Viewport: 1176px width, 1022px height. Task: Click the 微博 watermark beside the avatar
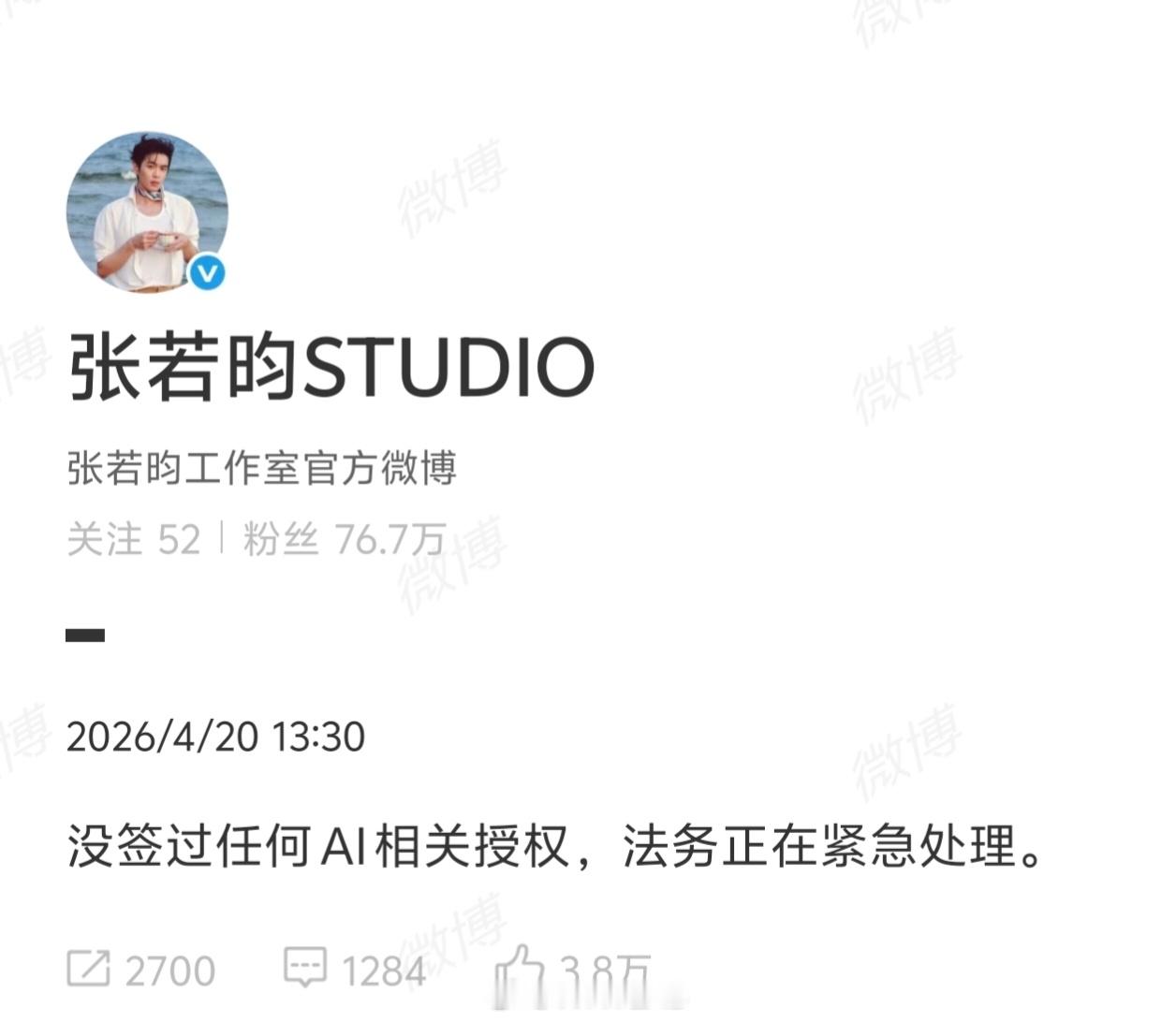click(453, 190)
